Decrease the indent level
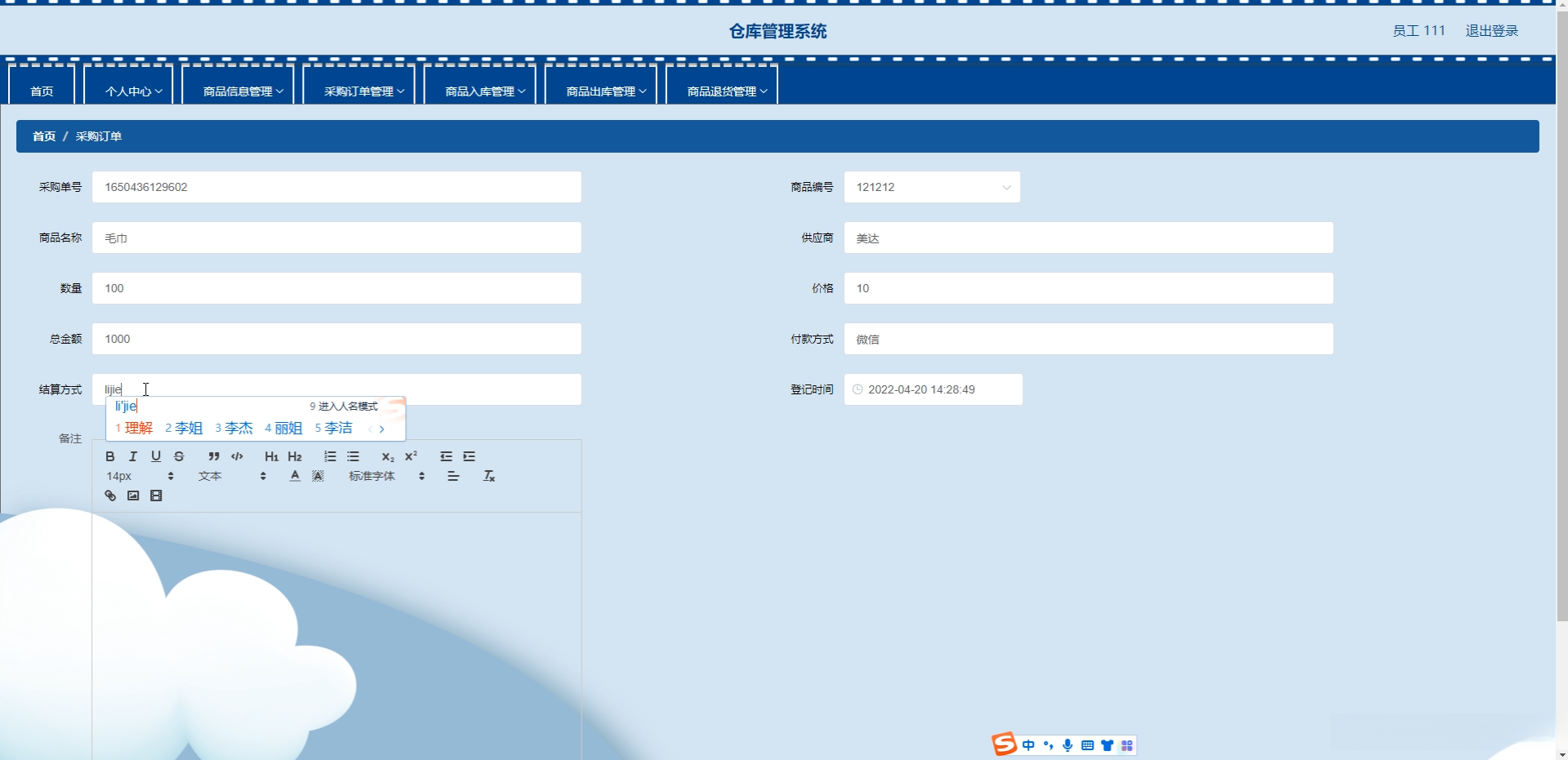Screen dimensions: 1568x760 point(446,456)
